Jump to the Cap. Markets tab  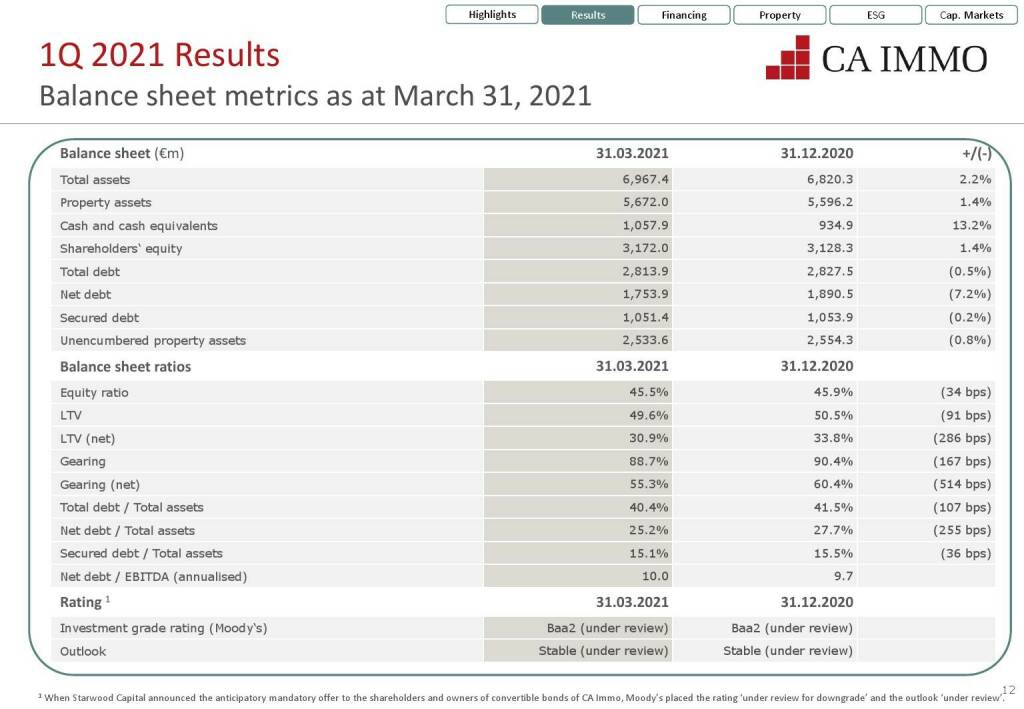point(971,15)
